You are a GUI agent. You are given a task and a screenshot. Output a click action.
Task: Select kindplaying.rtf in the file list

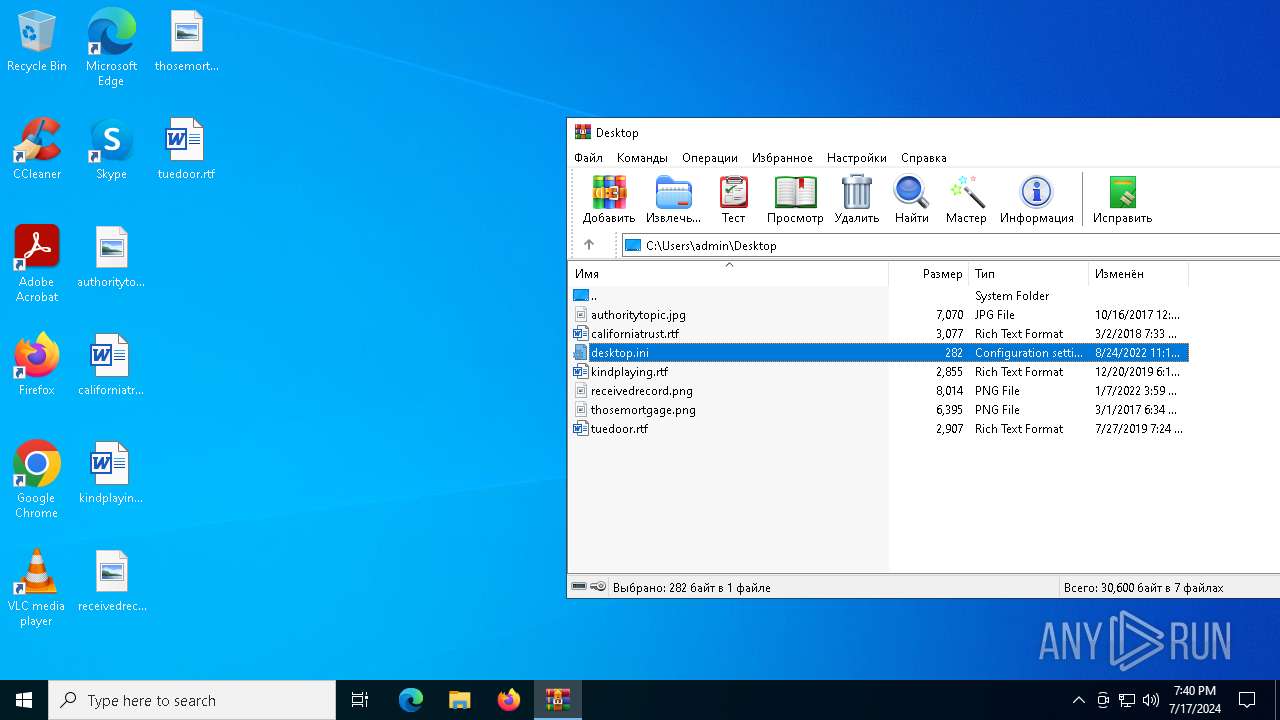click(878, 372)
